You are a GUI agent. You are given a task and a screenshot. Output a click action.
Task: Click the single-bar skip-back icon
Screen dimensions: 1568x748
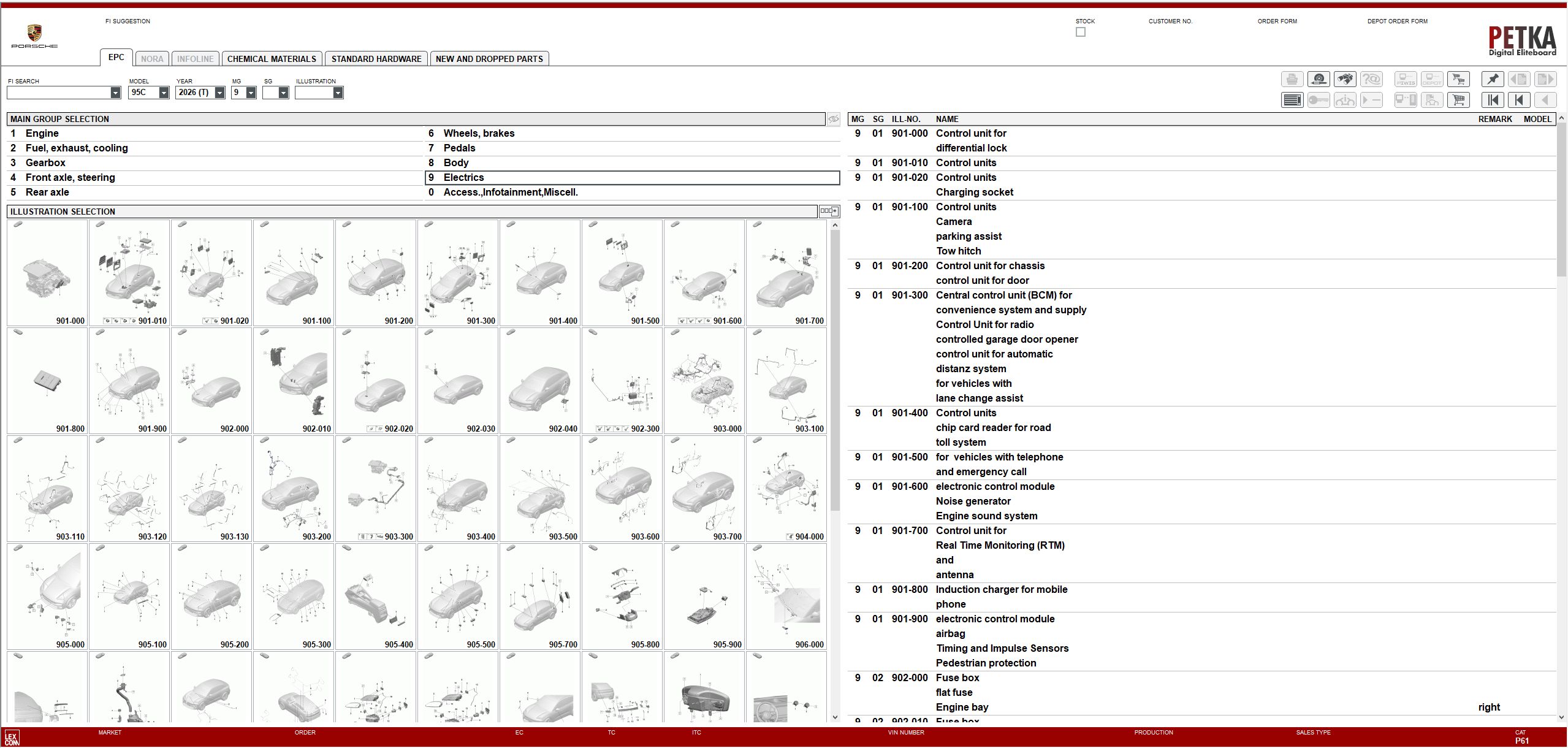[x=1519, y=100]
